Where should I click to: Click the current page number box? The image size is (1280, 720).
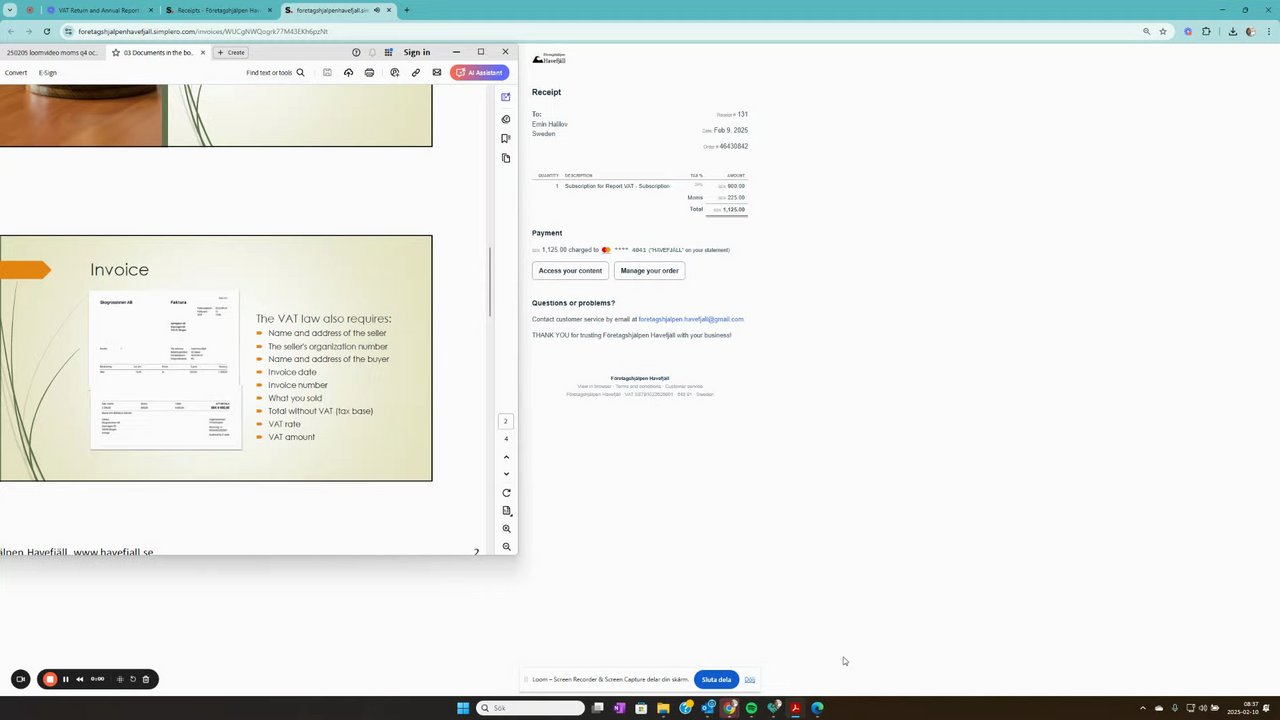(x=506, y=421)
